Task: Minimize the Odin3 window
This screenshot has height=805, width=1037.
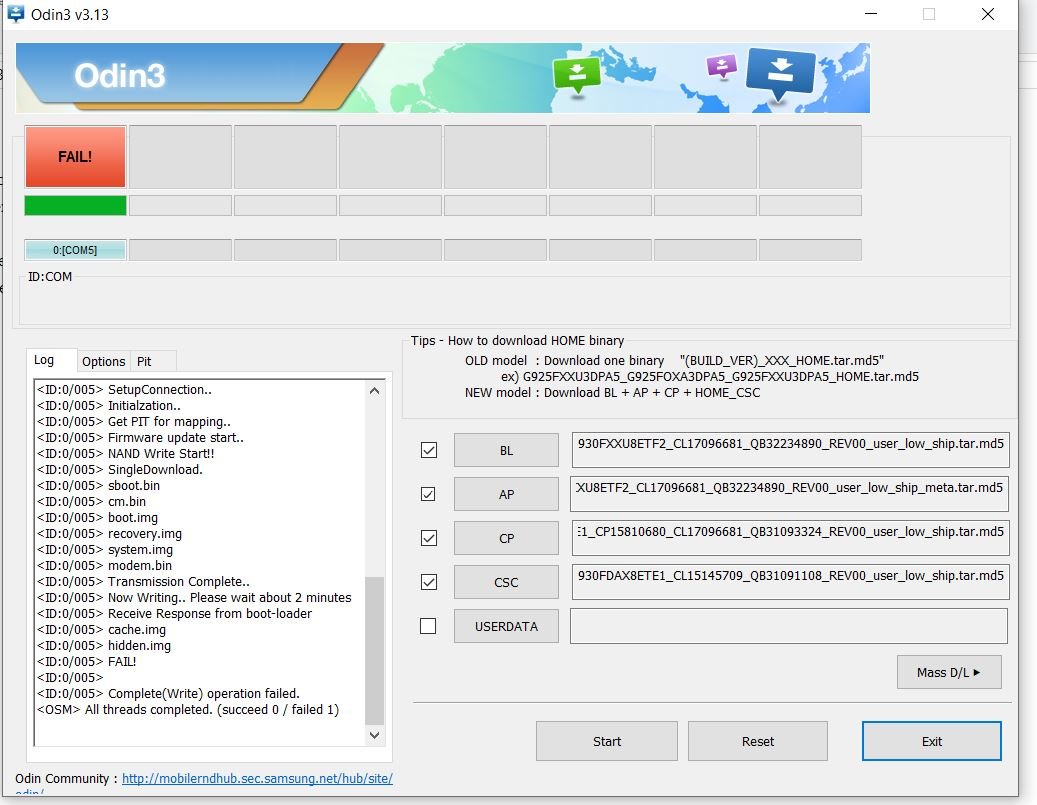Action: coord(871,14)
